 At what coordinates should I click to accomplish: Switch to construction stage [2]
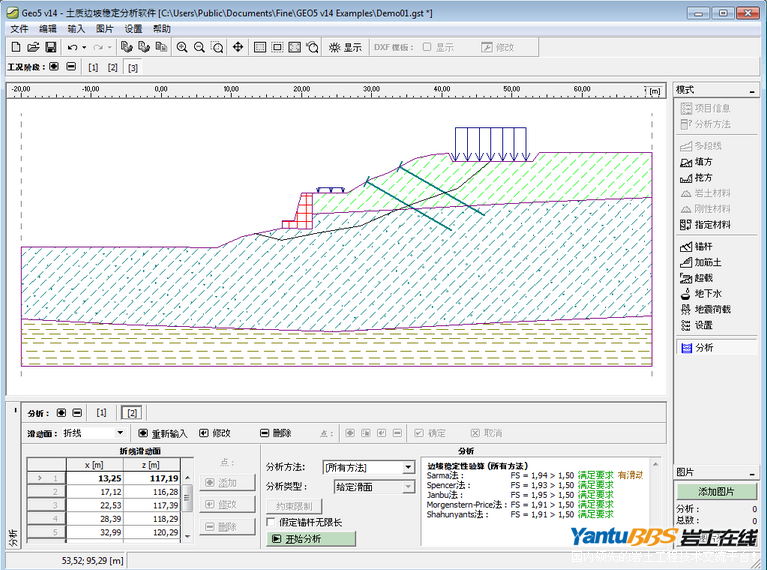click(x=113, y=68)
